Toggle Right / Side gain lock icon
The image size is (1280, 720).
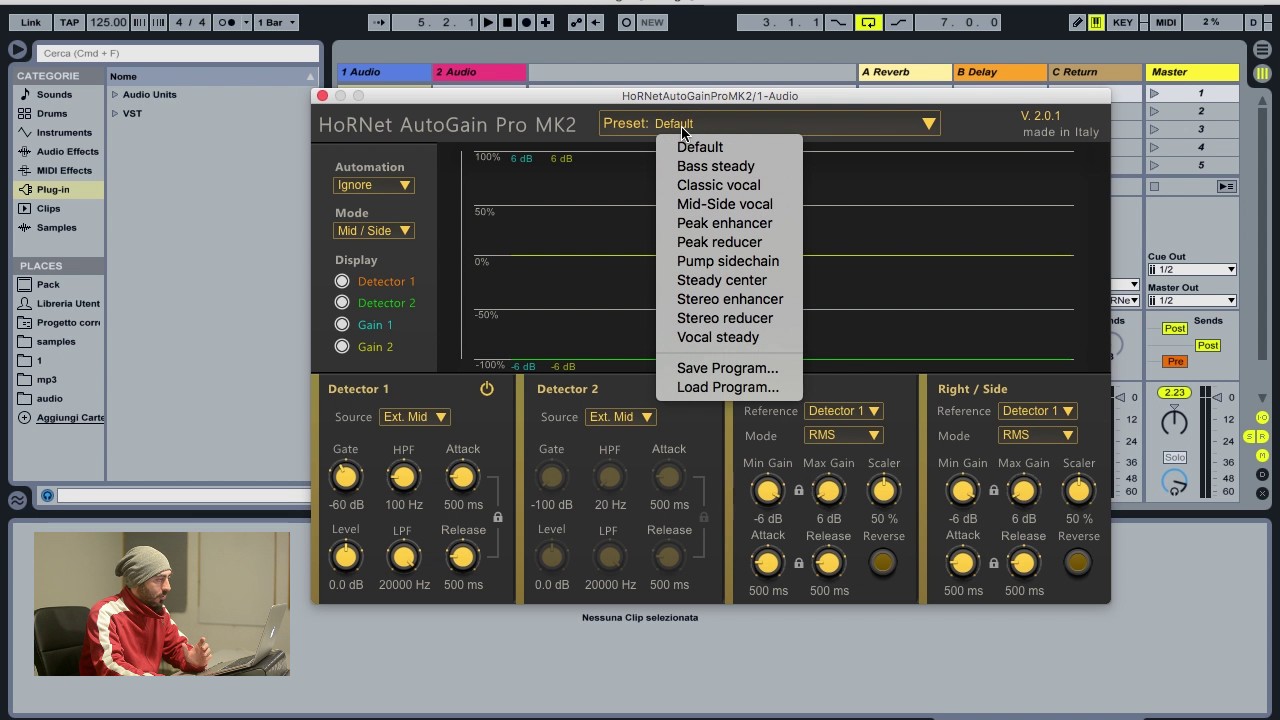(x=993, y=490)
